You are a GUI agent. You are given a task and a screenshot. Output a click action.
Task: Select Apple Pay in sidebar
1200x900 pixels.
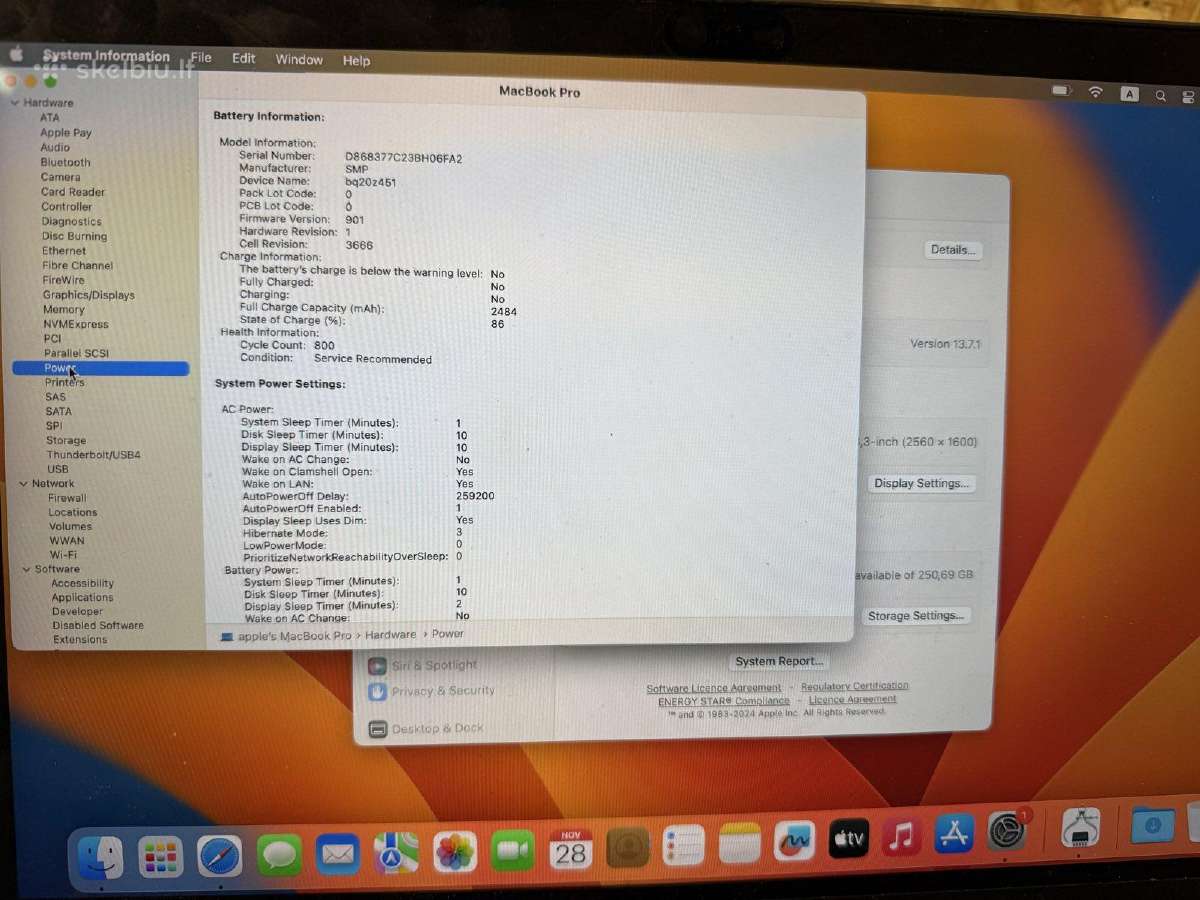click(66, 133)
